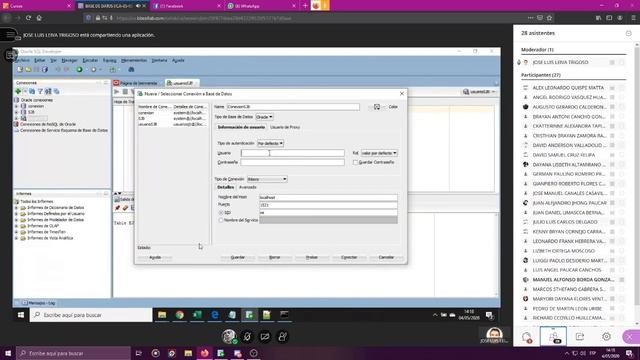Open the Blackboard session menu hamburger icon

[x=10, y=35]
